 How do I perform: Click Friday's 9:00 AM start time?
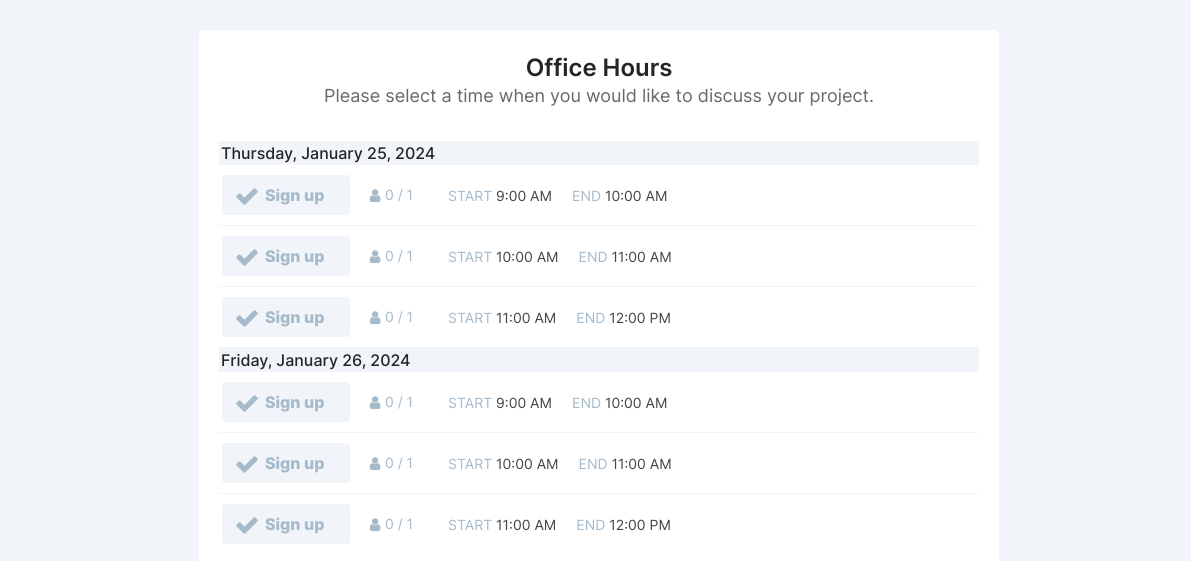(x=523, y=403)
